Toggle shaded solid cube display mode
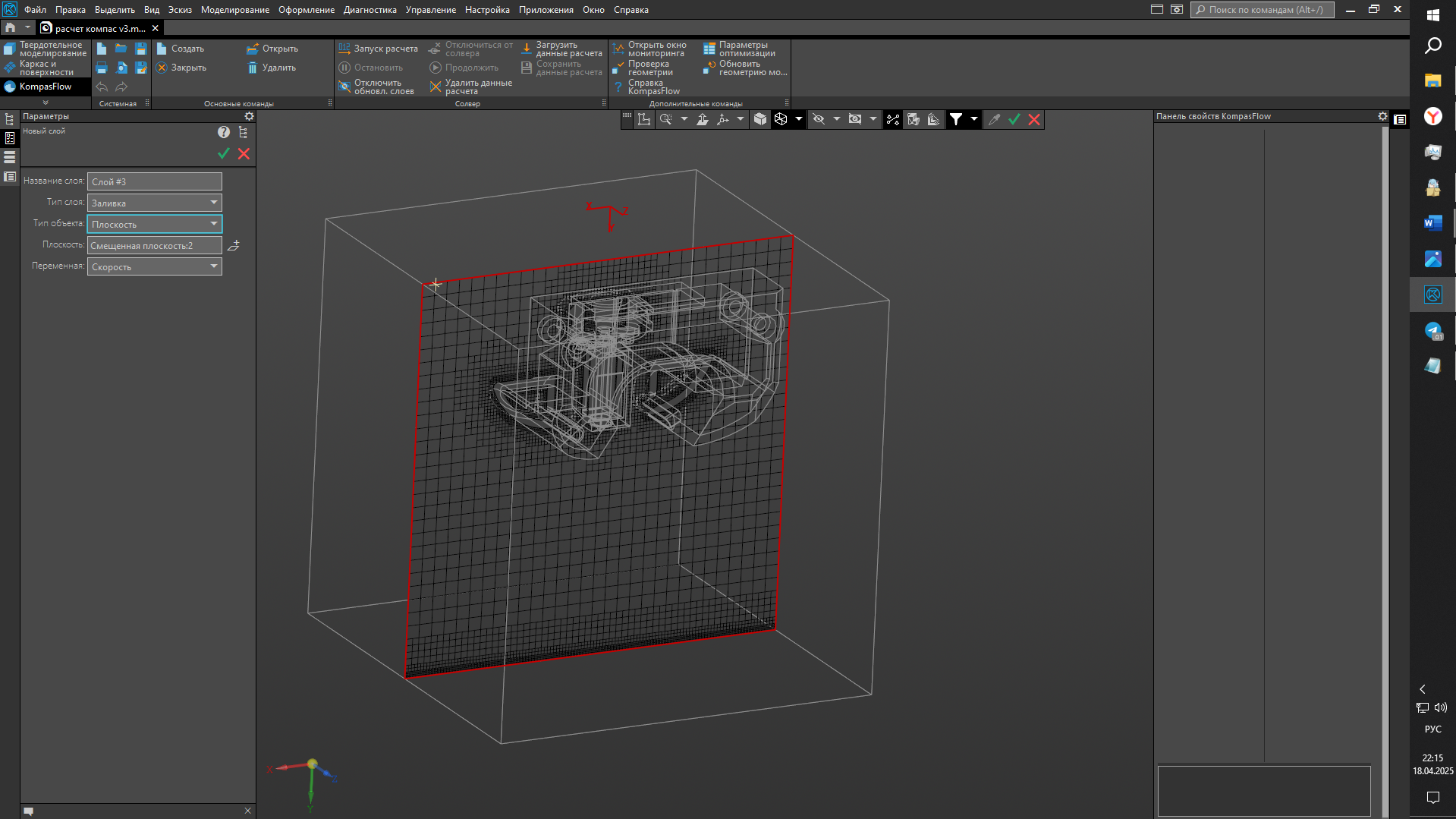The width and height of the screenshot is (1456, 819). pos(759,119)
